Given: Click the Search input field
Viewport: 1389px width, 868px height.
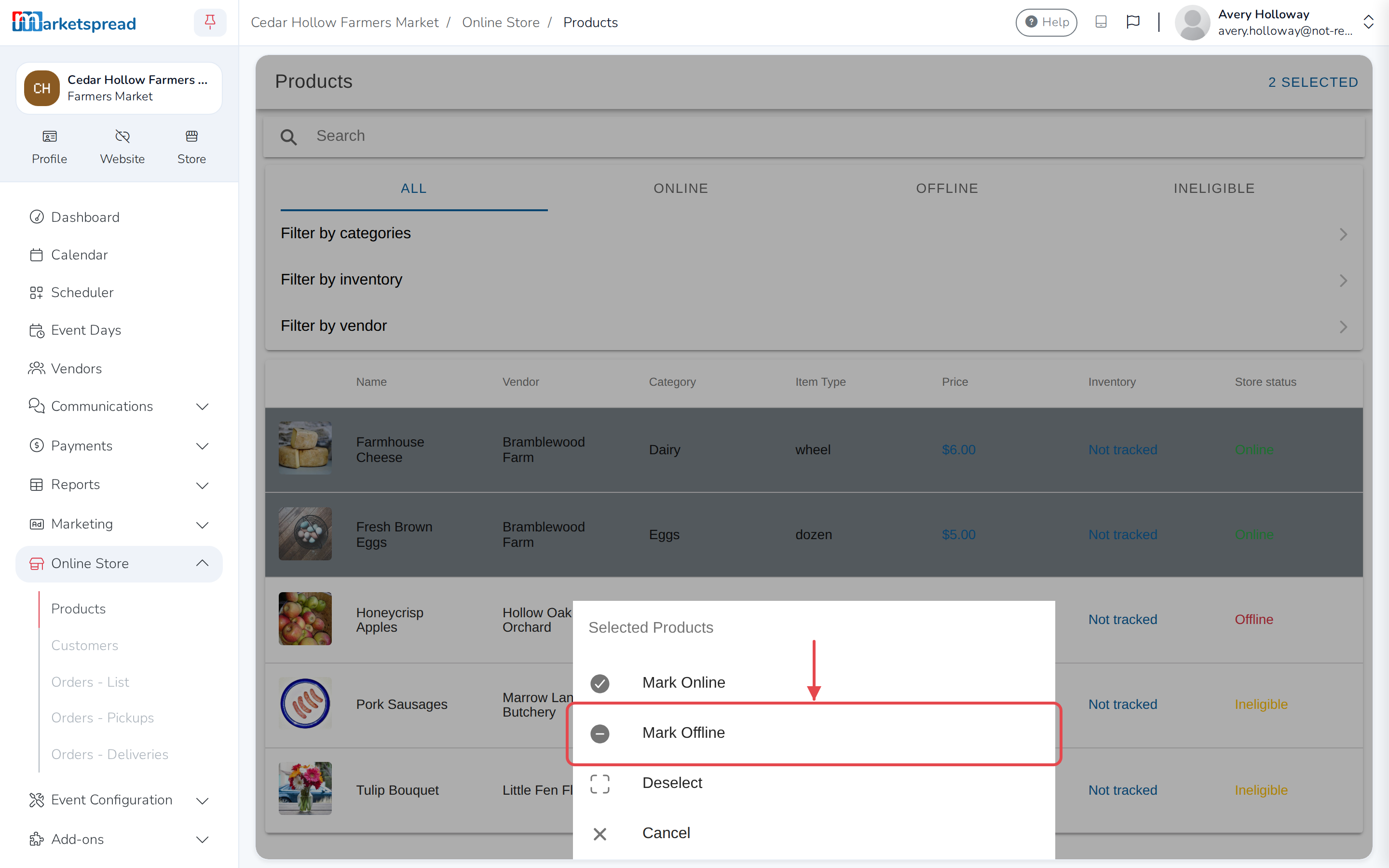Looking at the screenshot, I should coord(813,136).
